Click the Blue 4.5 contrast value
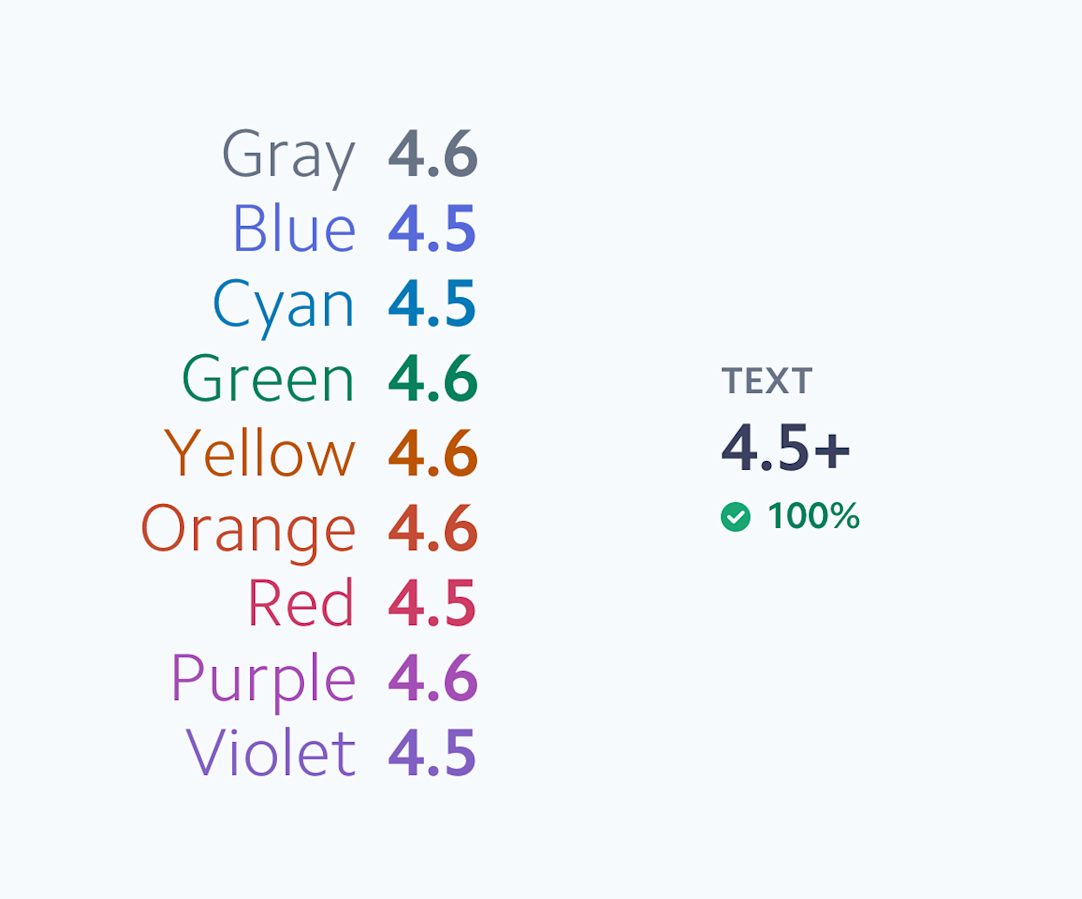 point(432,228)
